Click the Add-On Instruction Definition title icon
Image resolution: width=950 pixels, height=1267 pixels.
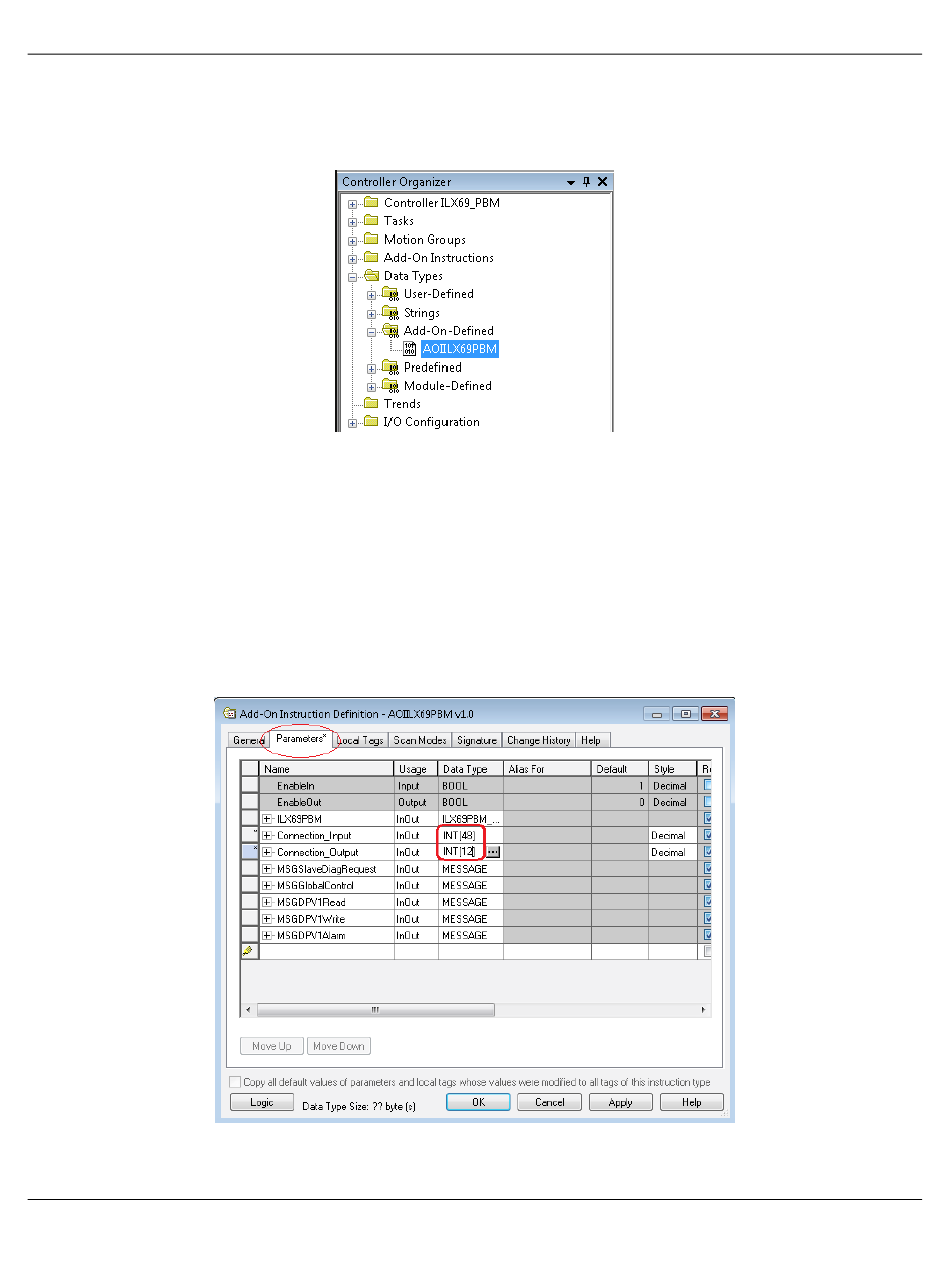229,714
